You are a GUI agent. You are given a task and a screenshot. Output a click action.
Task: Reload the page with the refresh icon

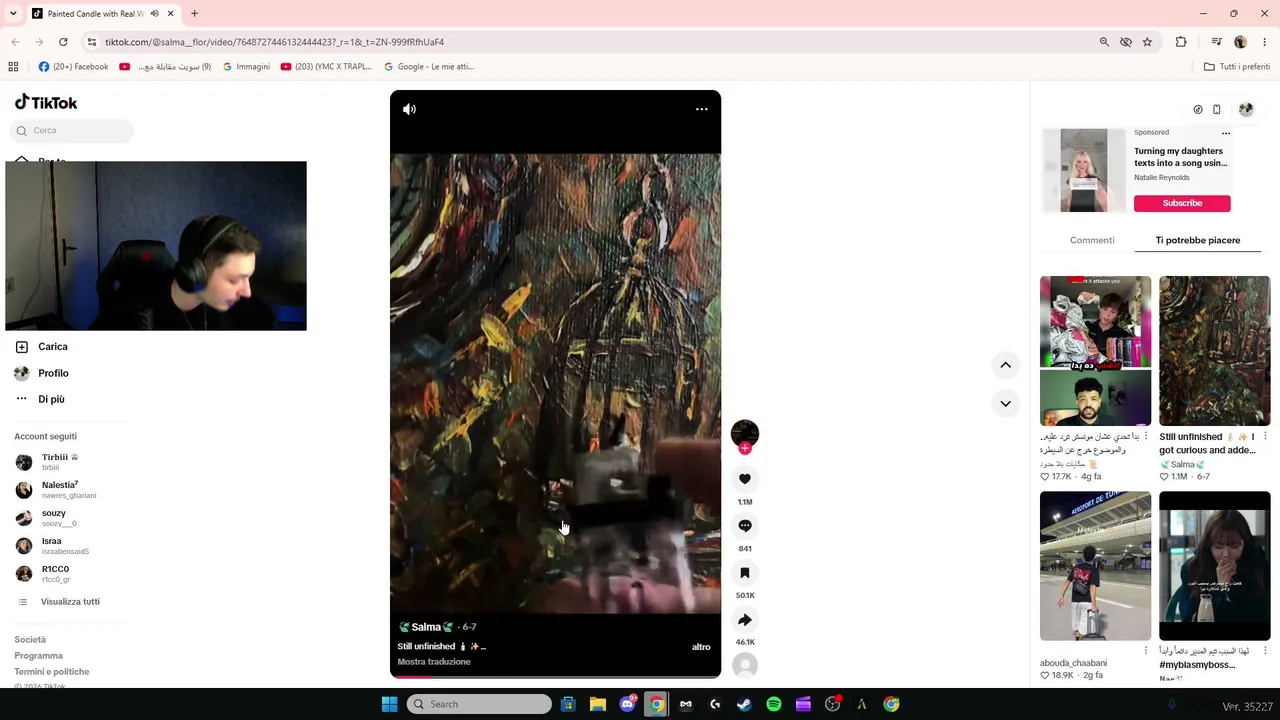click(x=63, y=42)
